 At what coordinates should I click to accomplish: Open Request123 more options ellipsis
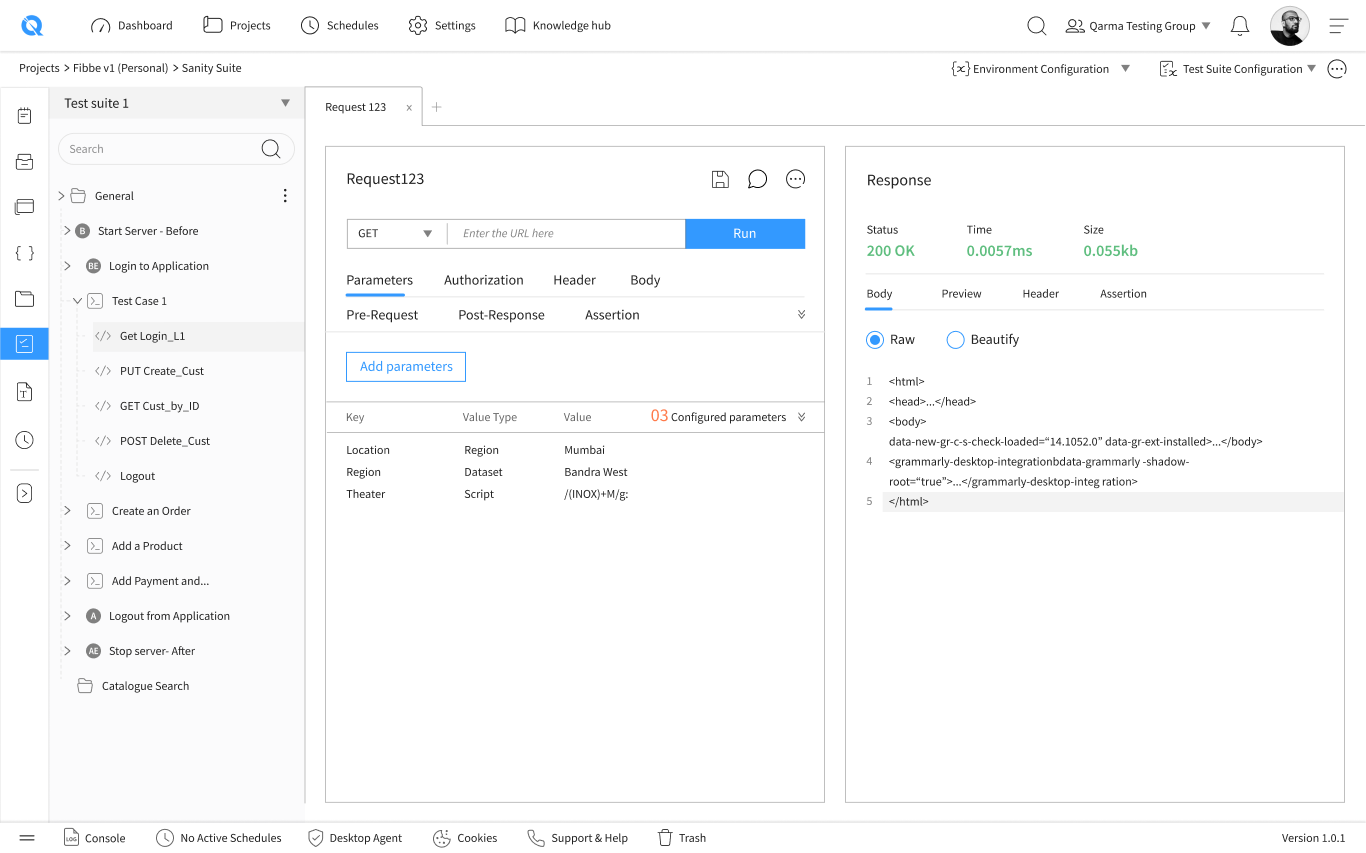[x=795, y=179]
